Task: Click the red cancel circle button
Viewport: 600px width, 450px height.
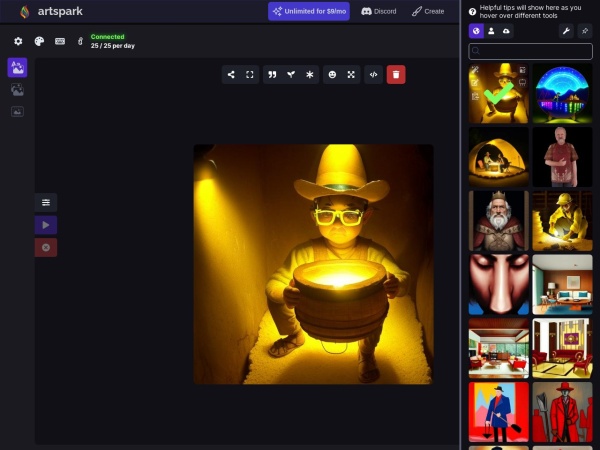Action: tap(46, 247)
